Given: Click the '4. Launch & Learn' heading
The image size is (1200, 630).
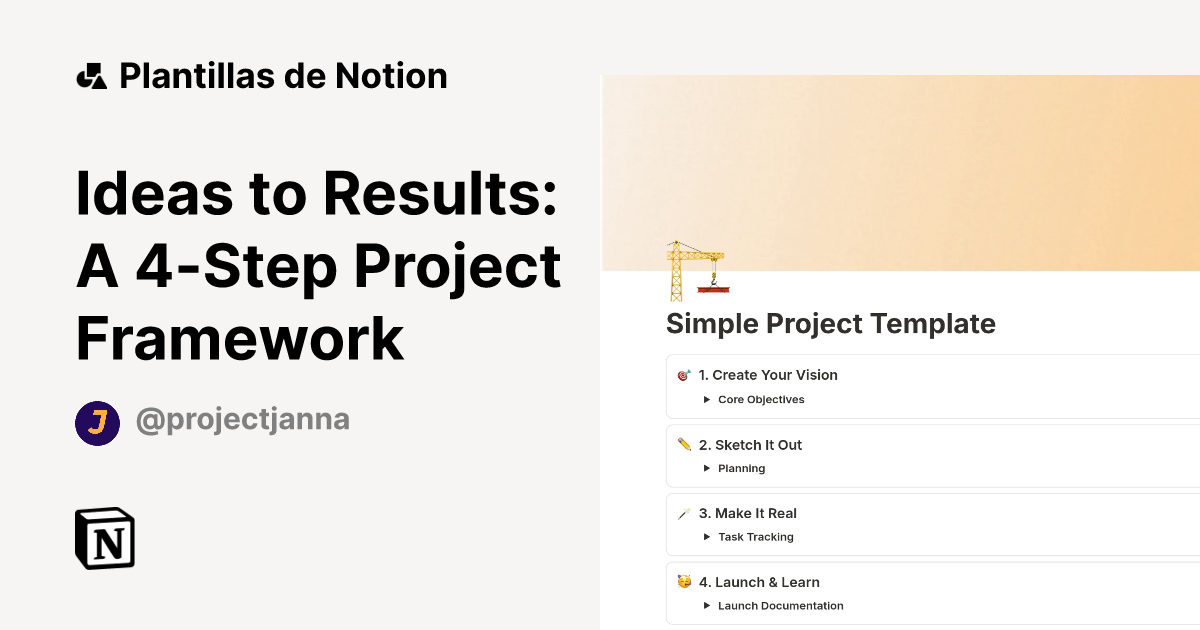Looking at the screenshot, I should pos(759,582).
